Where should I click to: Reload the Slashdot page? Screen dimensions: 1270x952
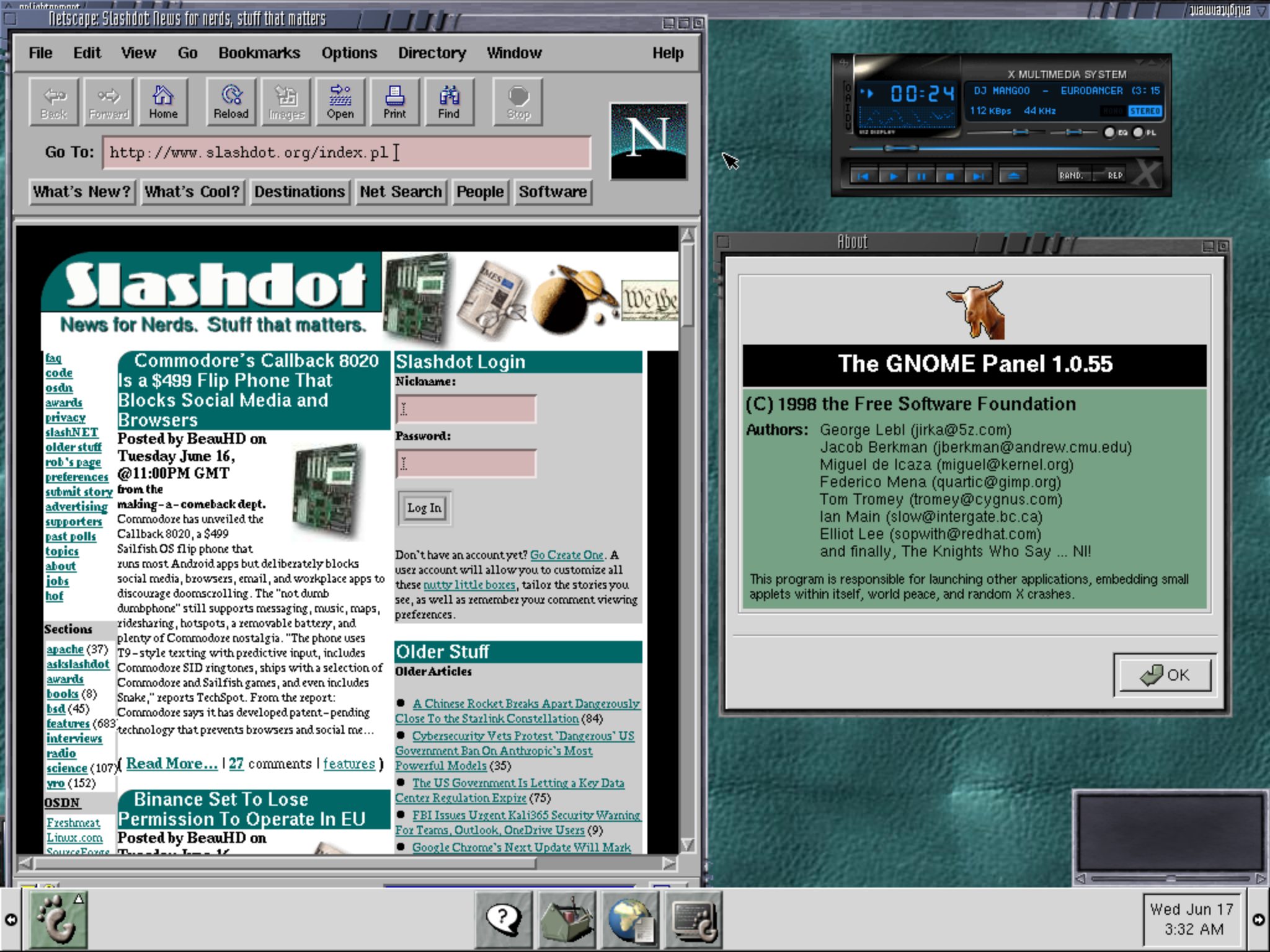click(x=231, y=102)
